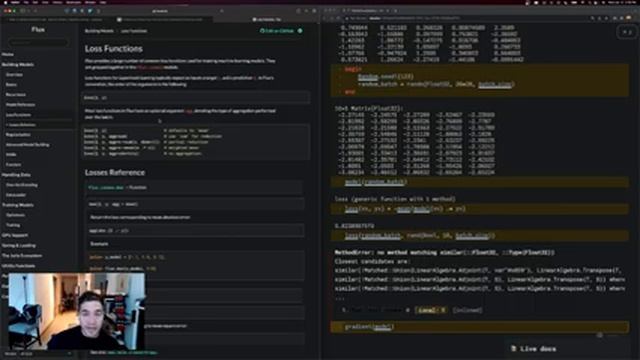Click the presenter webcam overlay
Image resolution: width=640 pixels, height=360 pixels.
(76, 311)
